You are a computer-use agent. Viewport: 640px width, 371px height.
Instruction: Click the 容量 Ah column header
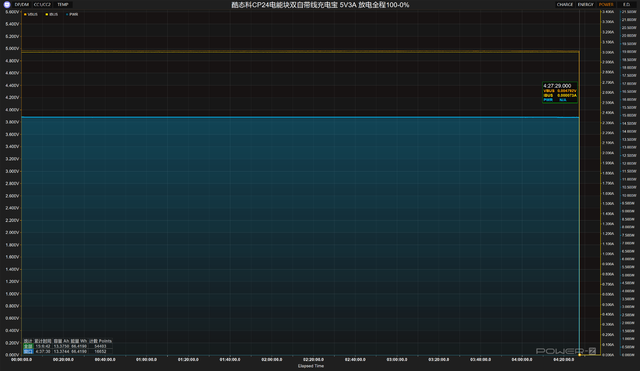[x=62, y=341]
